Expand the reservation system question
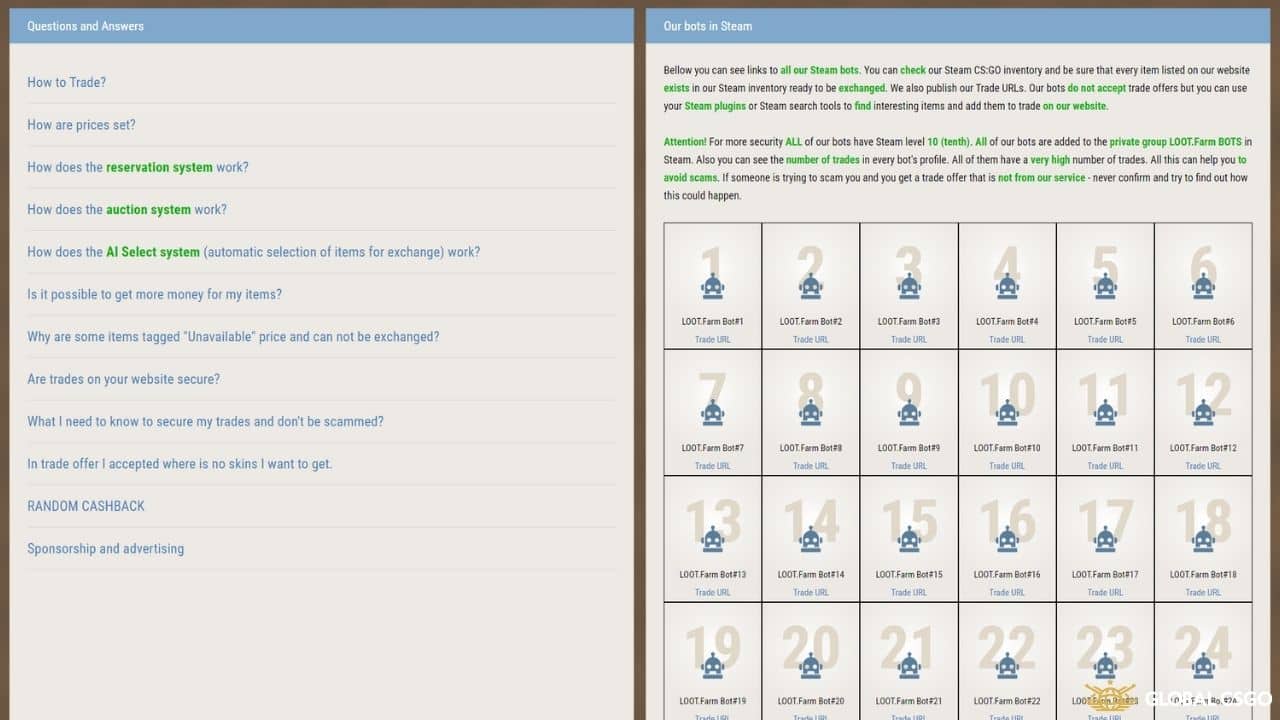This screenshot has width=1280, height=720. pyautogui.click(x=138, y=167)
